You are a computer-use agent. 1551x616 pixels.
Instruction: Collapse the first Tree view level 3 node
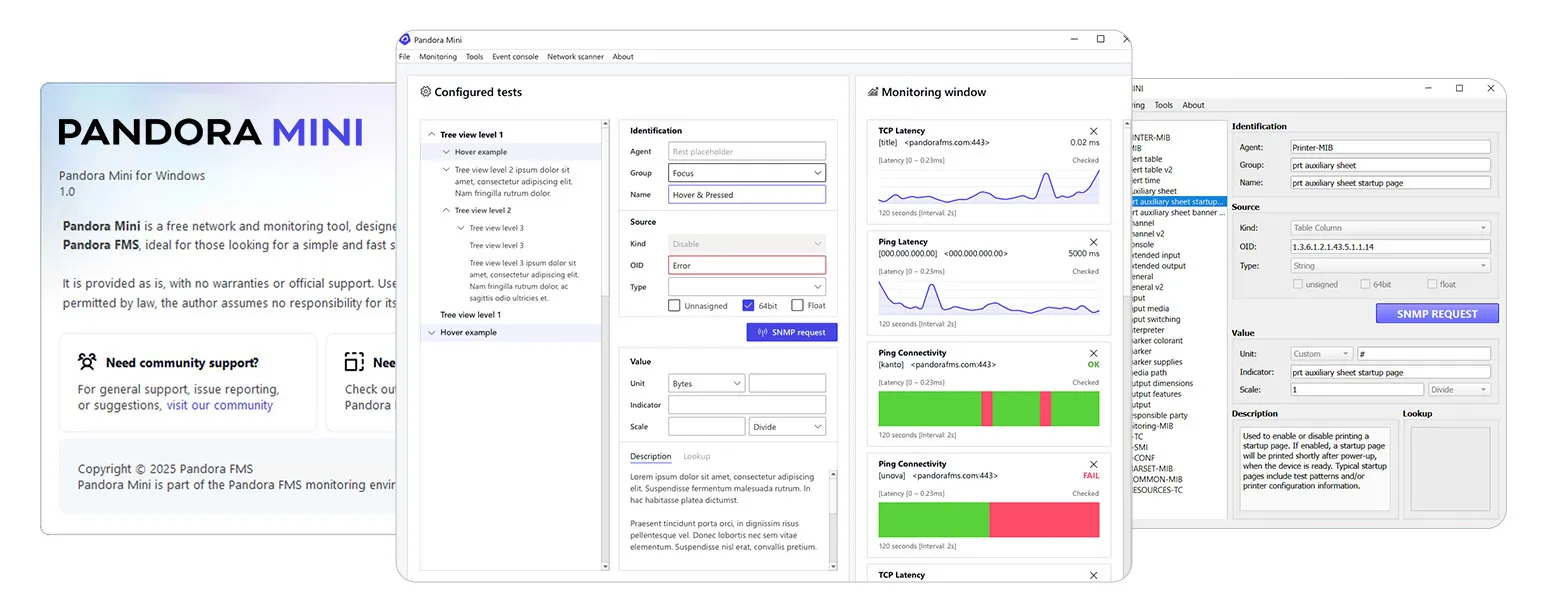(461, 228)
